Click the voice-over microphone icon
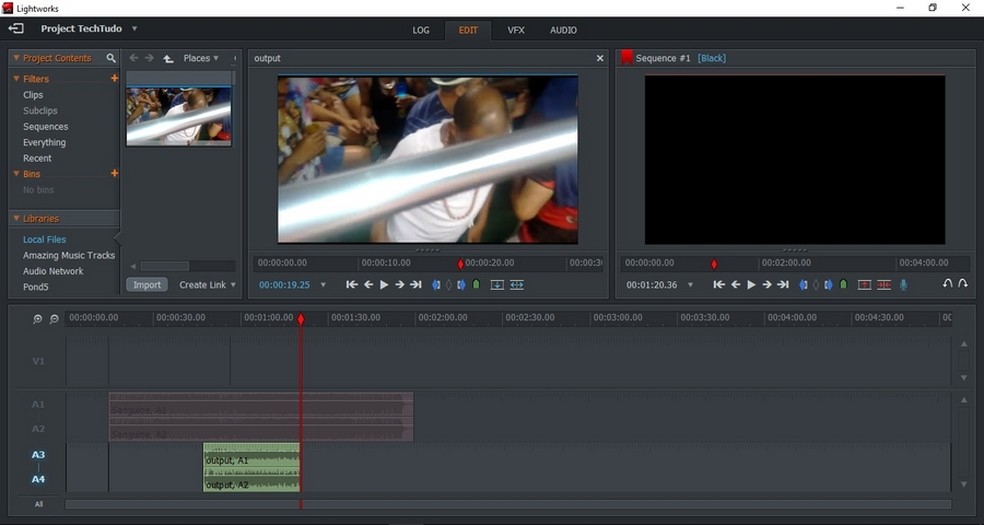984x525 pixels. tap(904, 285)
